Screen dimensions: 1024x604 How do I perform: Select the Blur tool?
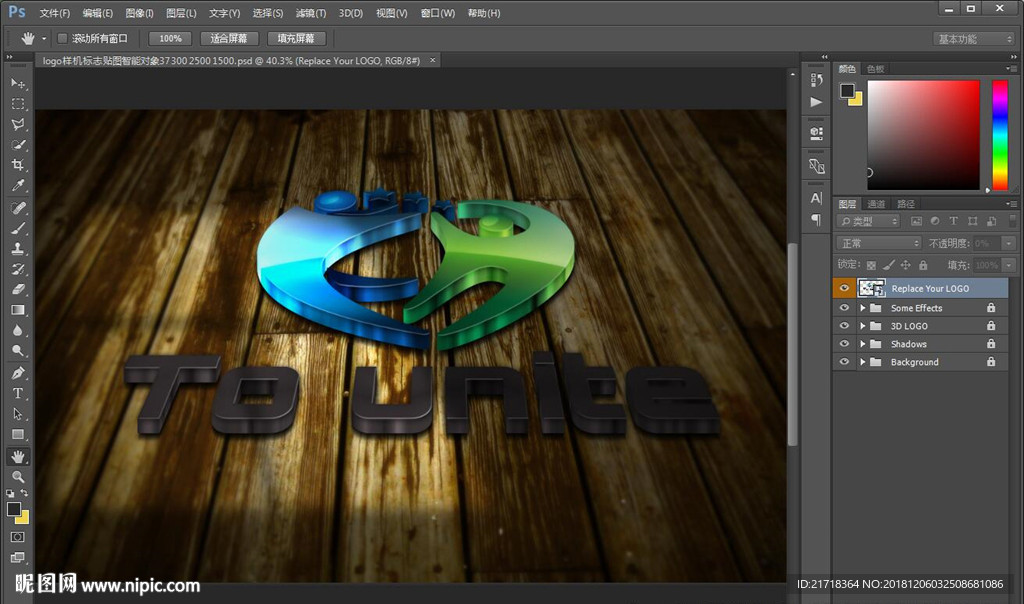(18, 330)
